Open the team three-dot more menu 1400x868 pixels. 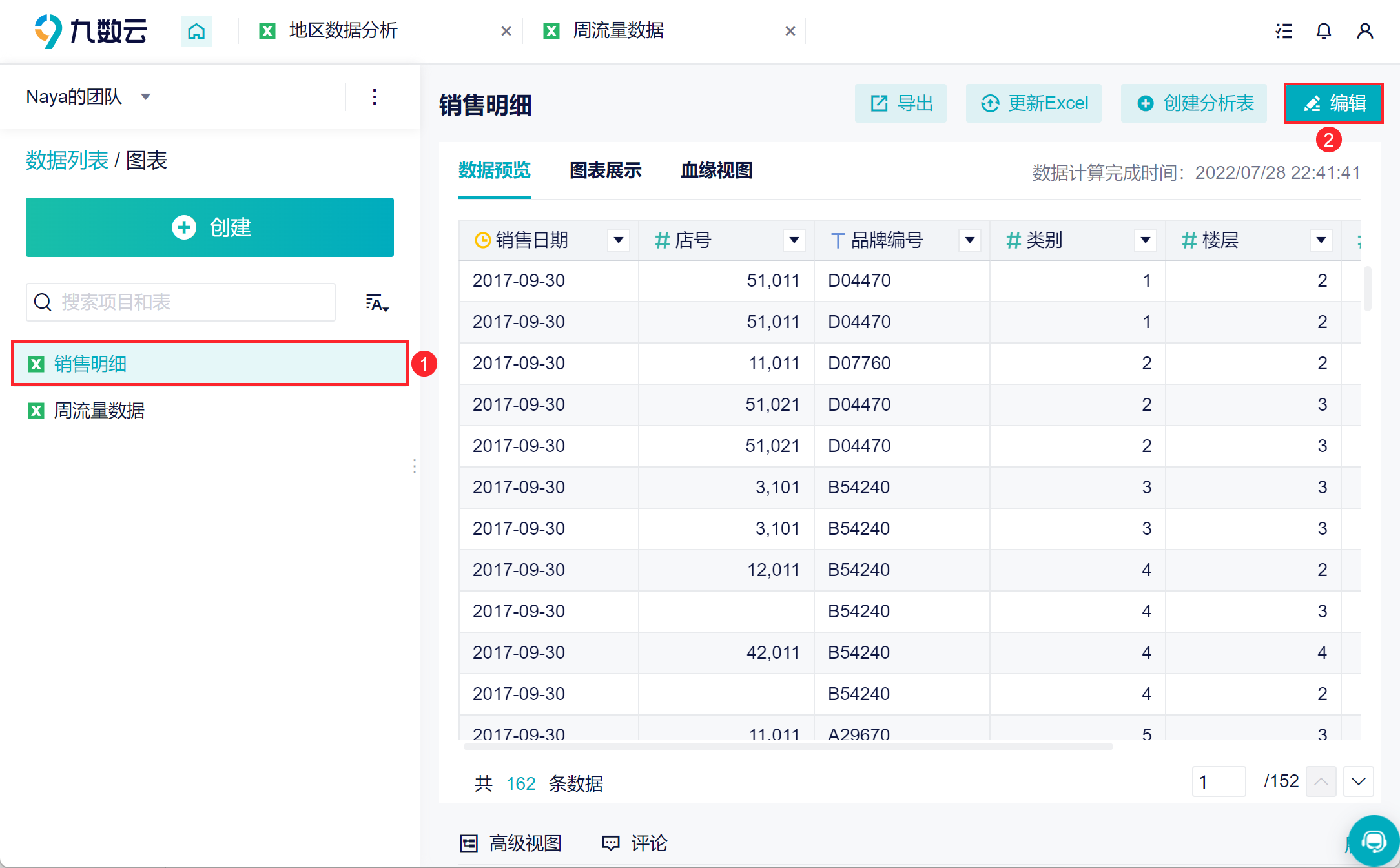coord(375,97)
